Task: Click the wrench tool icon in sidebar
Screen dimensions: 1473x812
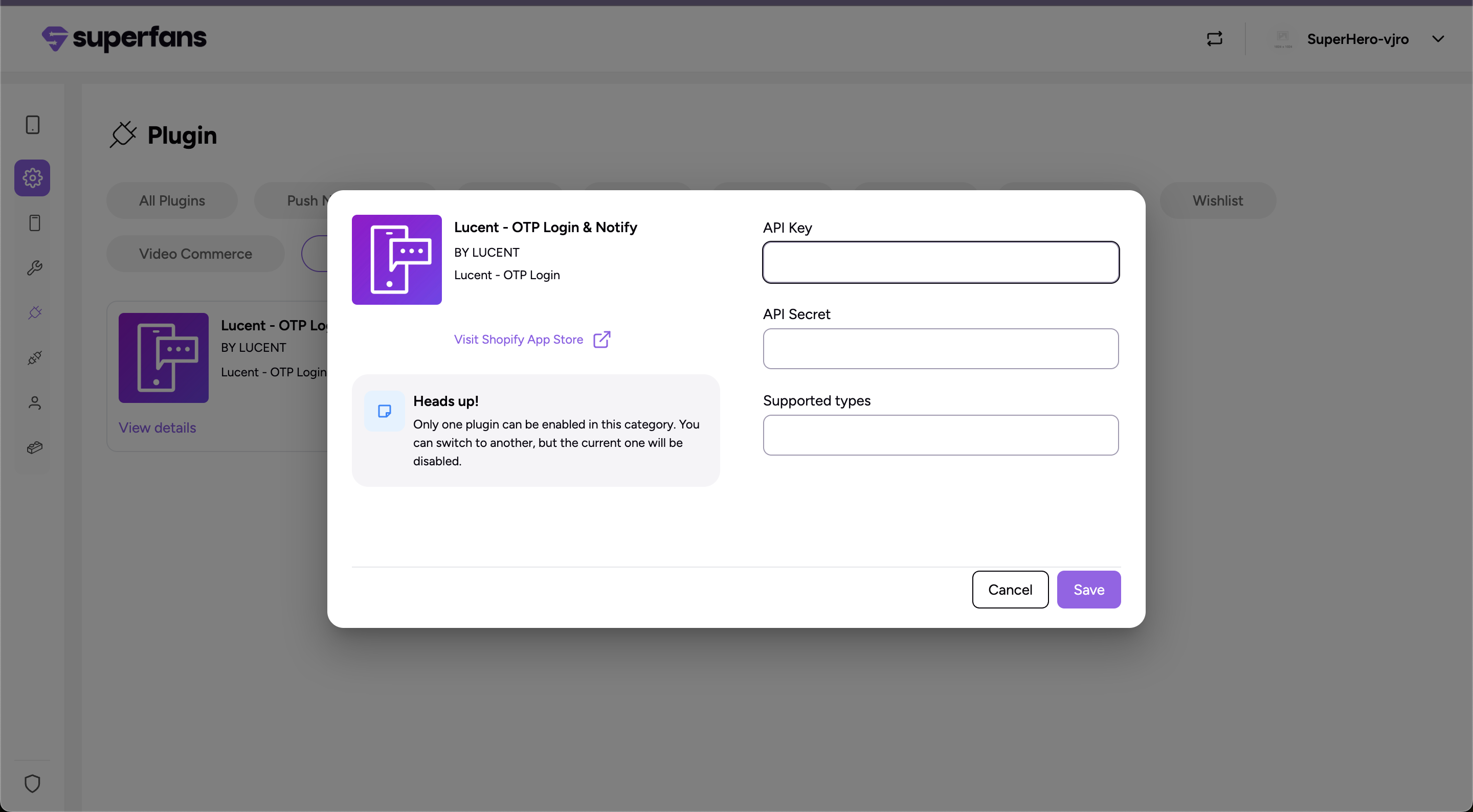Action: (x=34, y=267)
